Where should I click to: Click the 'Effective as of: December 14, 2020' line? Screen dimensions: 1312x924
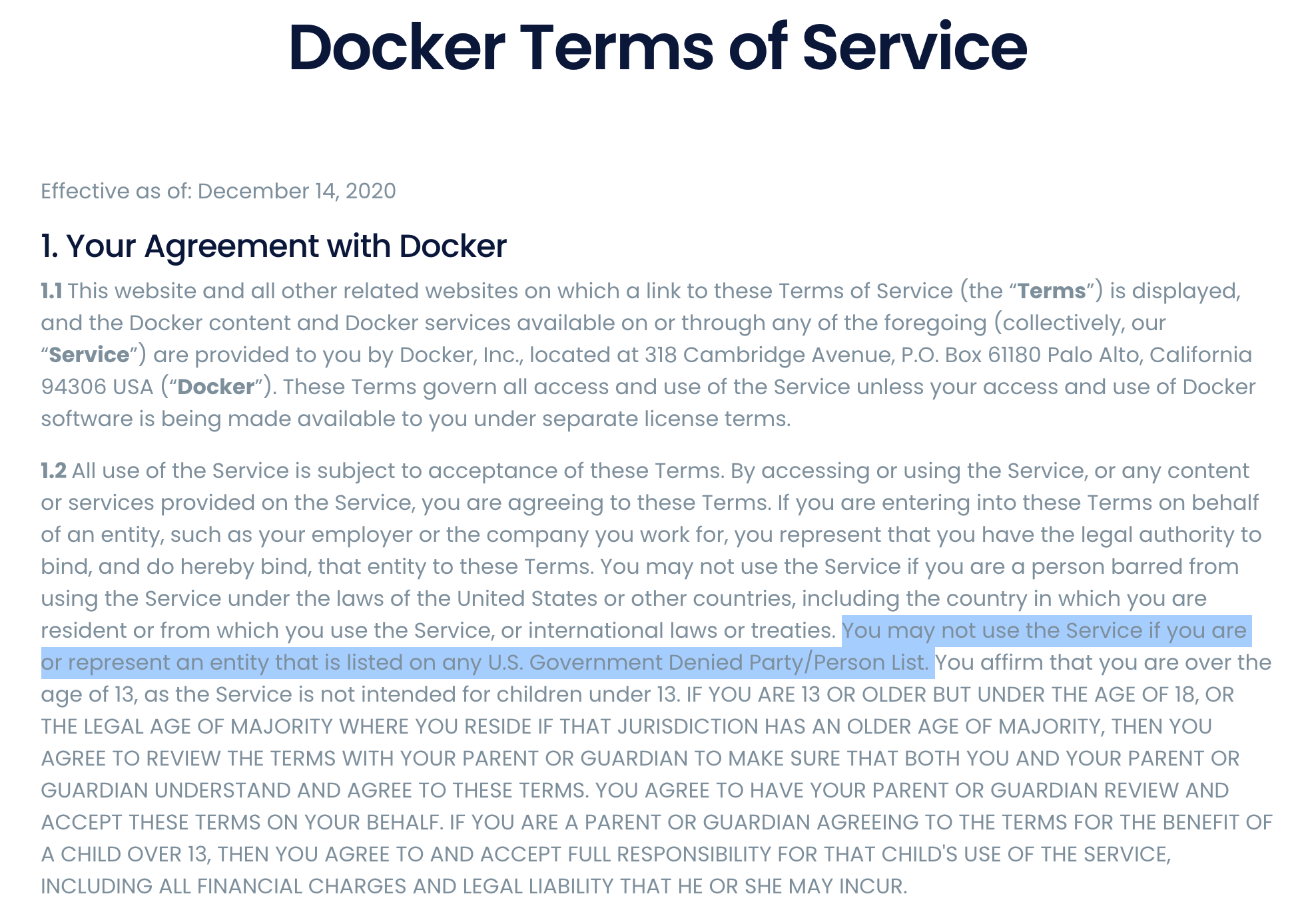point(218,191)
